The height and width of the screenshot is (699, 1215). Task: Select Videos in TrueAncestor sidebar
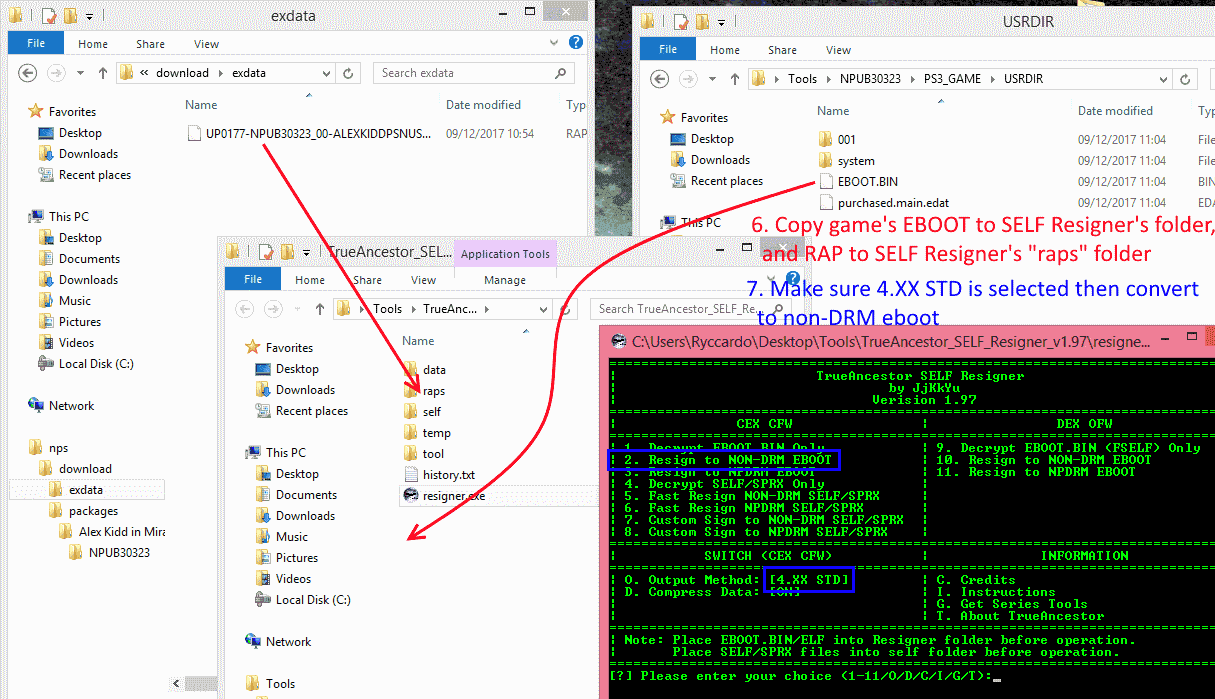coord(293,578)
